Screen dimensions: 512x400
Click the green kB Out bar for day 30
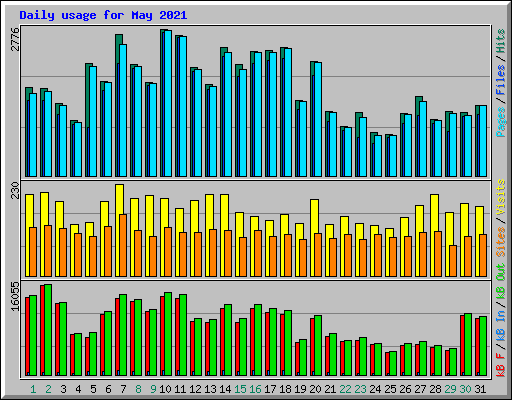[x=468, y=345]
